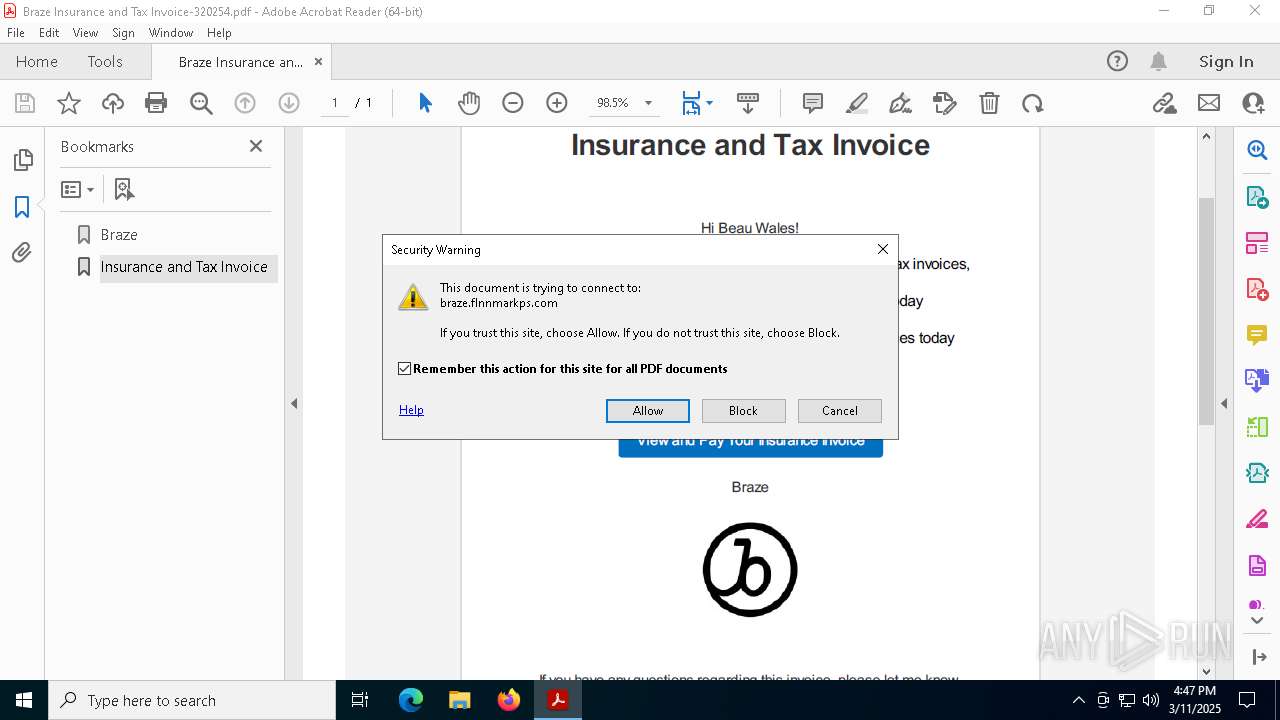
Task: Open page thumbnails panel icon
Action: coord(22,160)
